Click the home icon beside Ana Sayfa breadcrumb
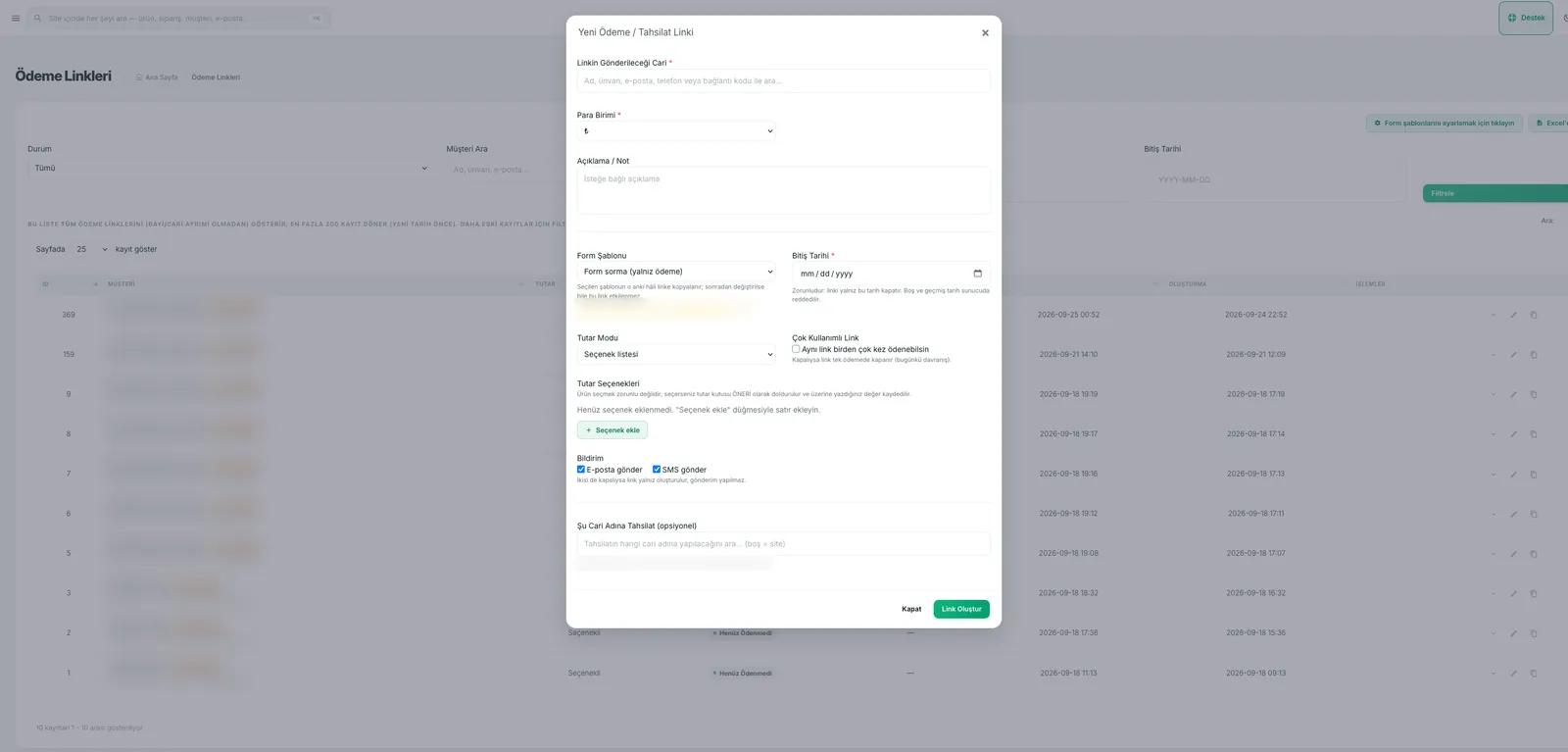The image size is (1568, 752). coord(139,77)
